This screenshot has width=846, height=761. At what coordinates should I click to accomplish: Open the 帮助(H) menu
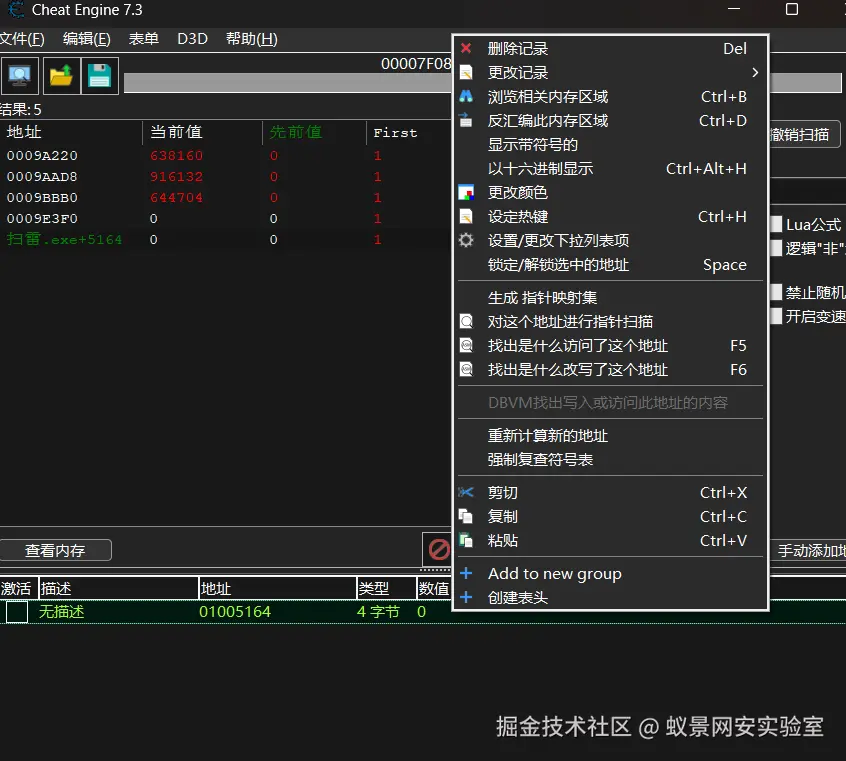(x=251, y=39)
